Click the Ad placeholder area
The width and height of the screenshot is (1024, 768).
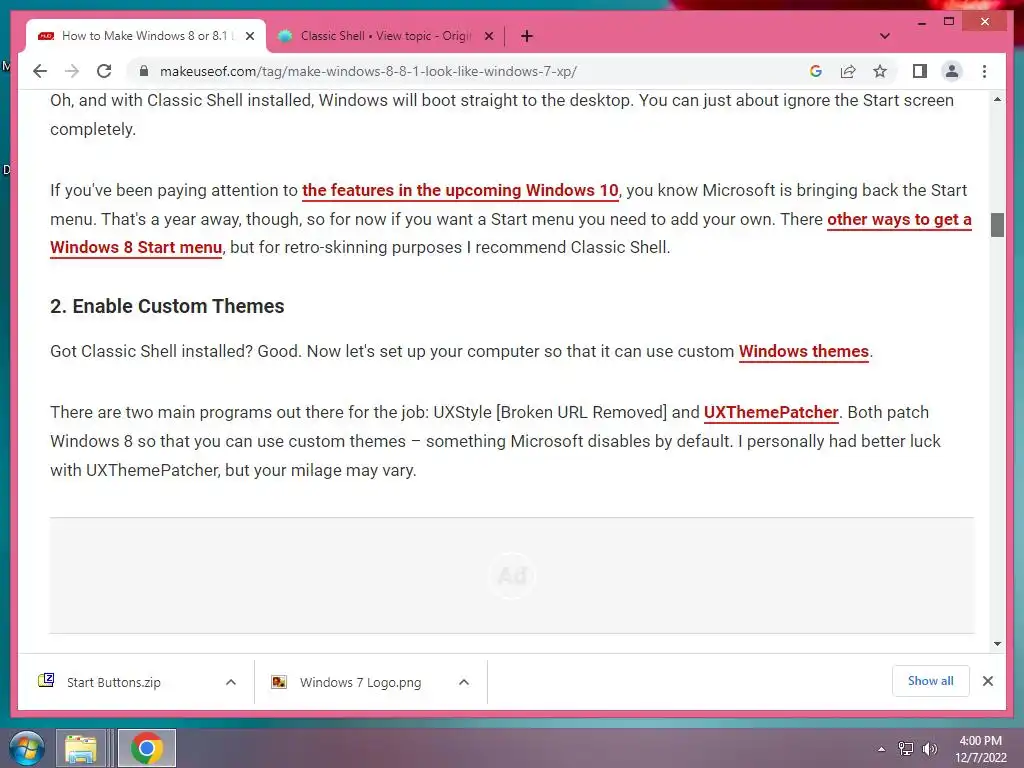(x=512, y=575)
